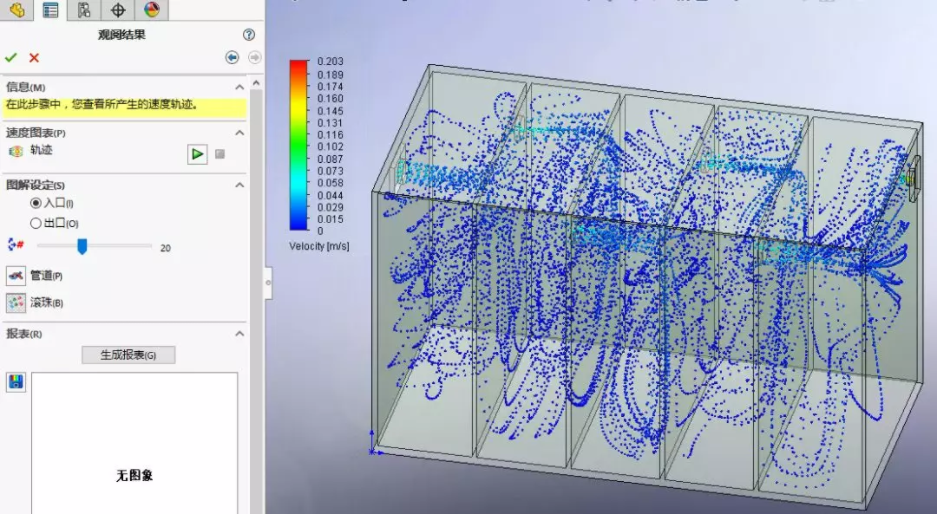Open the FeatureManager design tree tab
This screenshot has height=514, width=937.
click(17, 10)
